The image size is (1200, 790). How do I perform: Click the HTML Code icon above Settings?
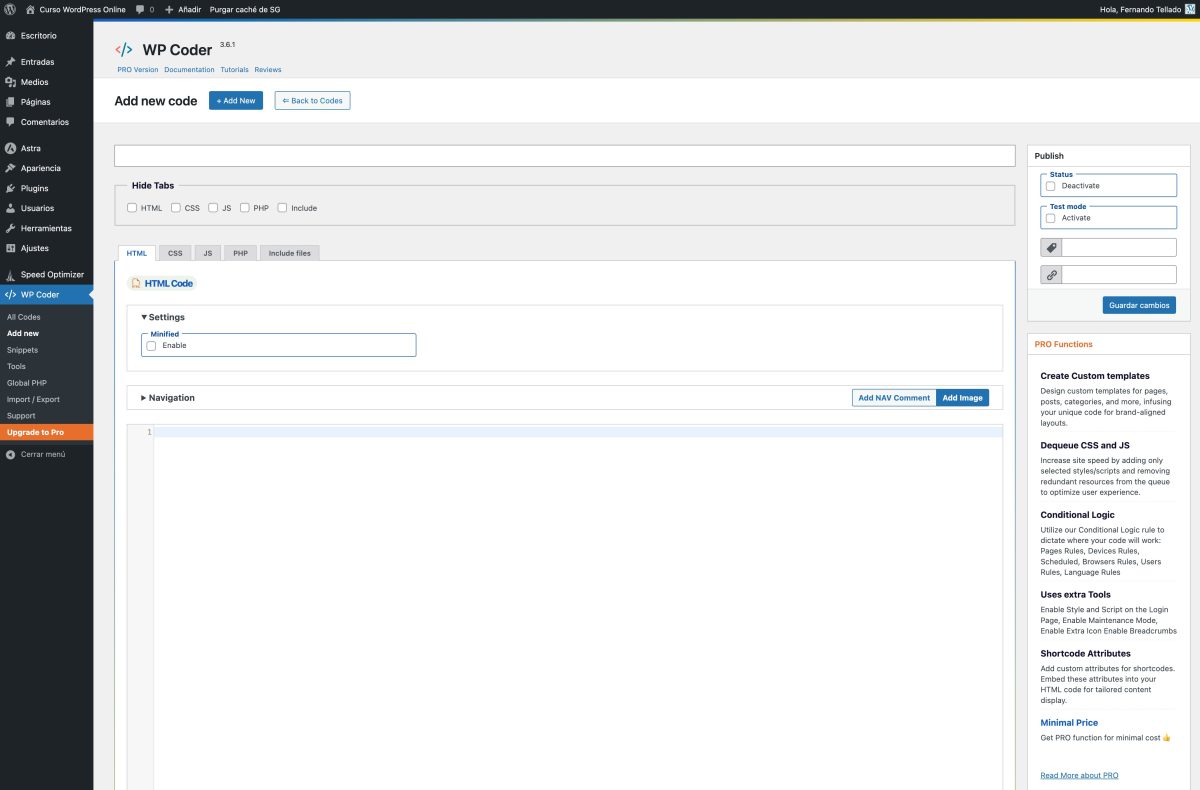pyautogui.click(x=136, y=283)
